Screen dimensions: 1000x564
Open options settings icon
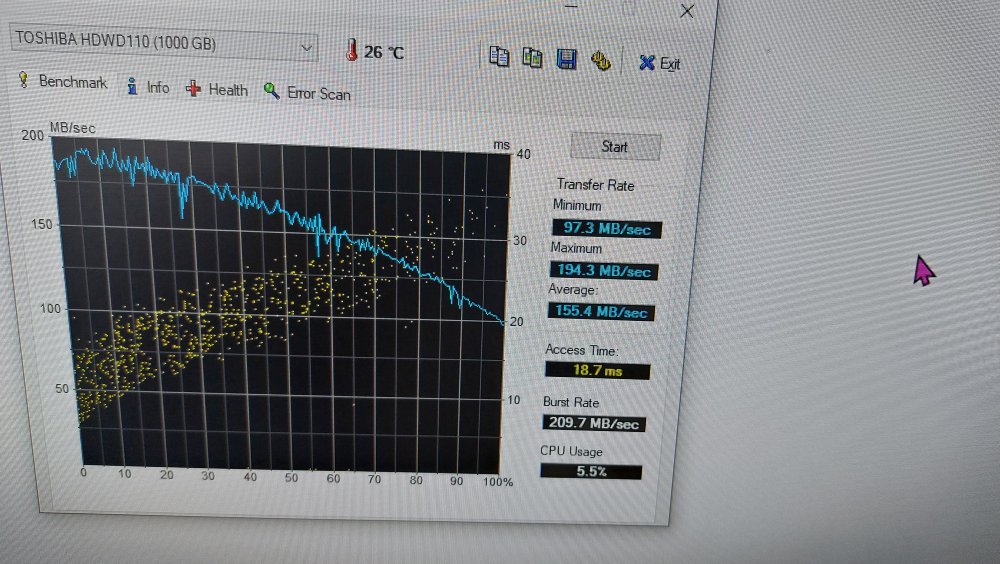600,61
